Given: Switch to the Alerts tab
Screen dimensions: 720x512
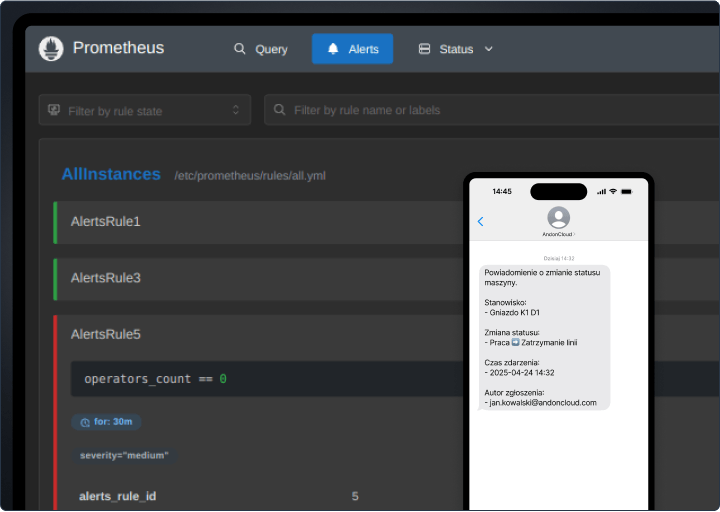Looking at the screenshot, I should tap(352, 49).
